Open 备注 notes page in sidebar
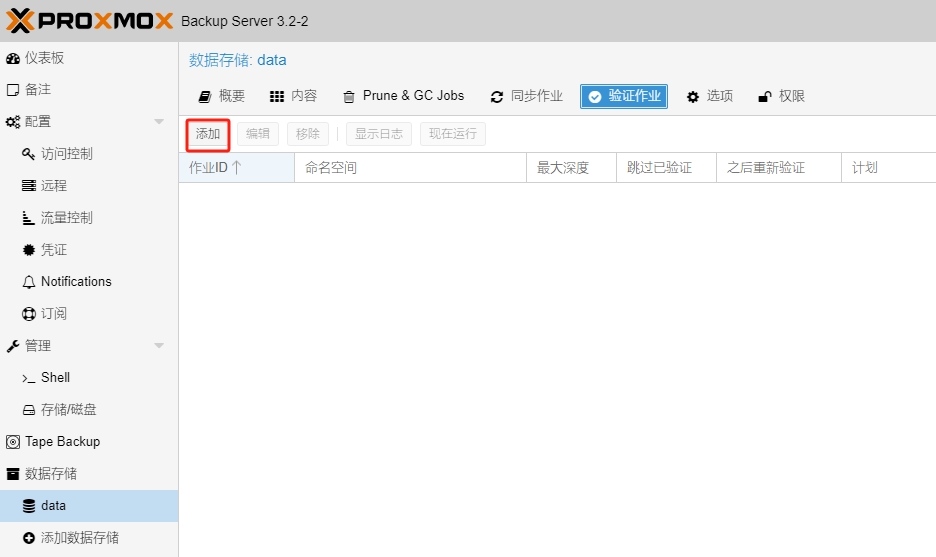Image resolution: width=936 pixels, height=557 pixels. click(x=37, y=89)
